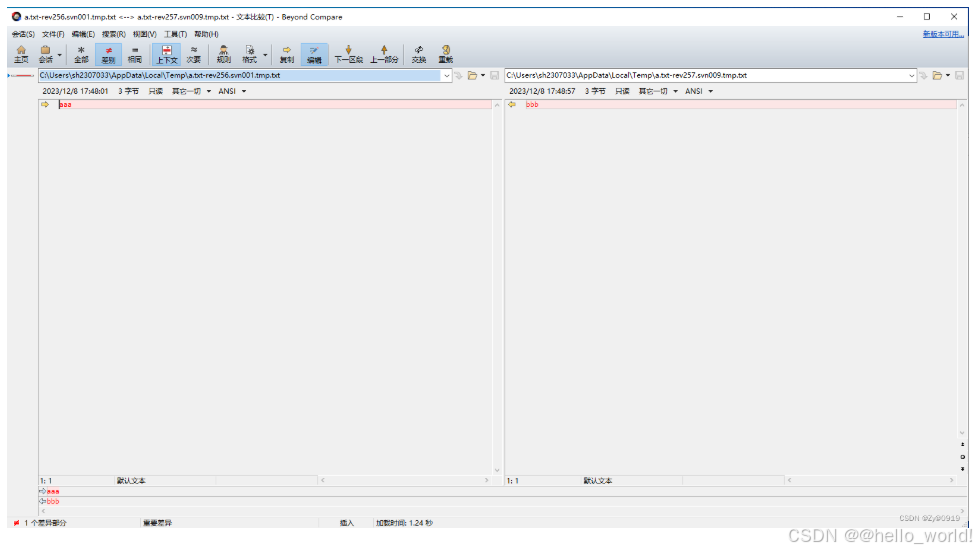The width and height of the screenshot is (977, 553).
Task: Expand the 格式 format dropdown arrow
Action: click(x=265, y=55)
